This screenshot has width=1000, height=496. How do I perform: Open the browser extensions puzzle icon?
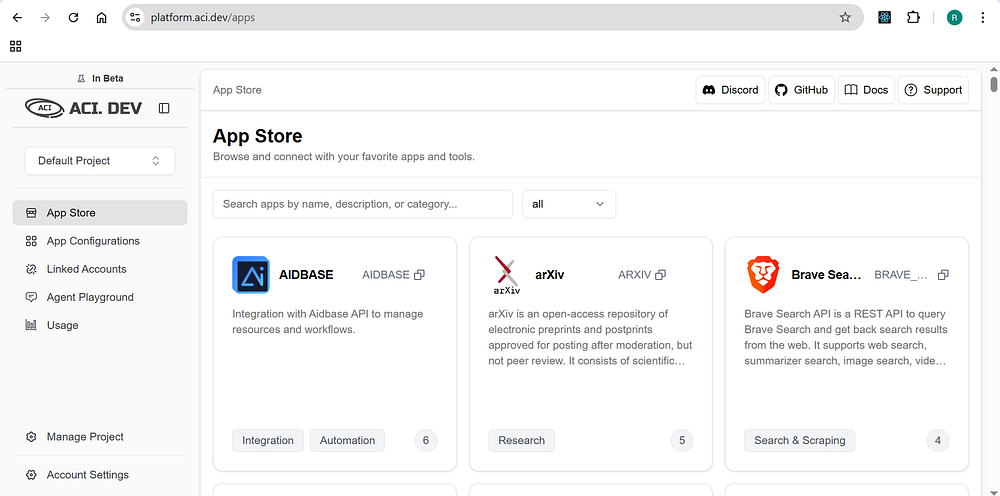coord(913,17)
